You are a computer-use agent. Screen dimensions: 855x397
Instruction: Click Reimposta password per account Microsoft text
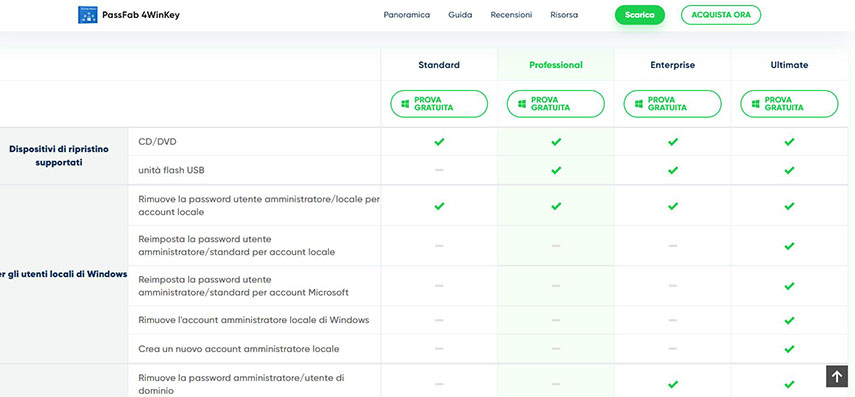[x=243, y=286]
